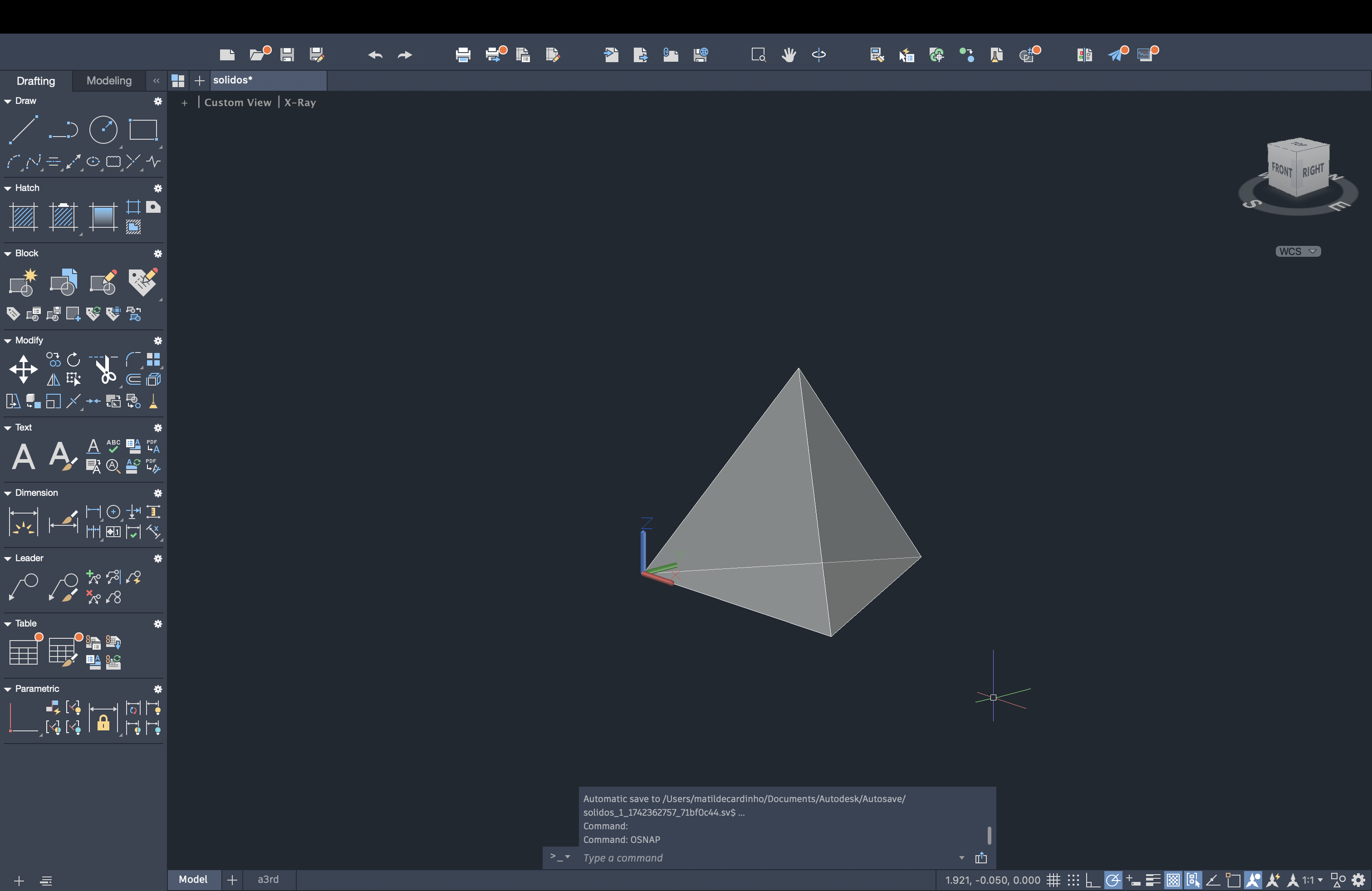Click the Trim scissors tool
This screenshot has height=891, width=1372.
104,369
